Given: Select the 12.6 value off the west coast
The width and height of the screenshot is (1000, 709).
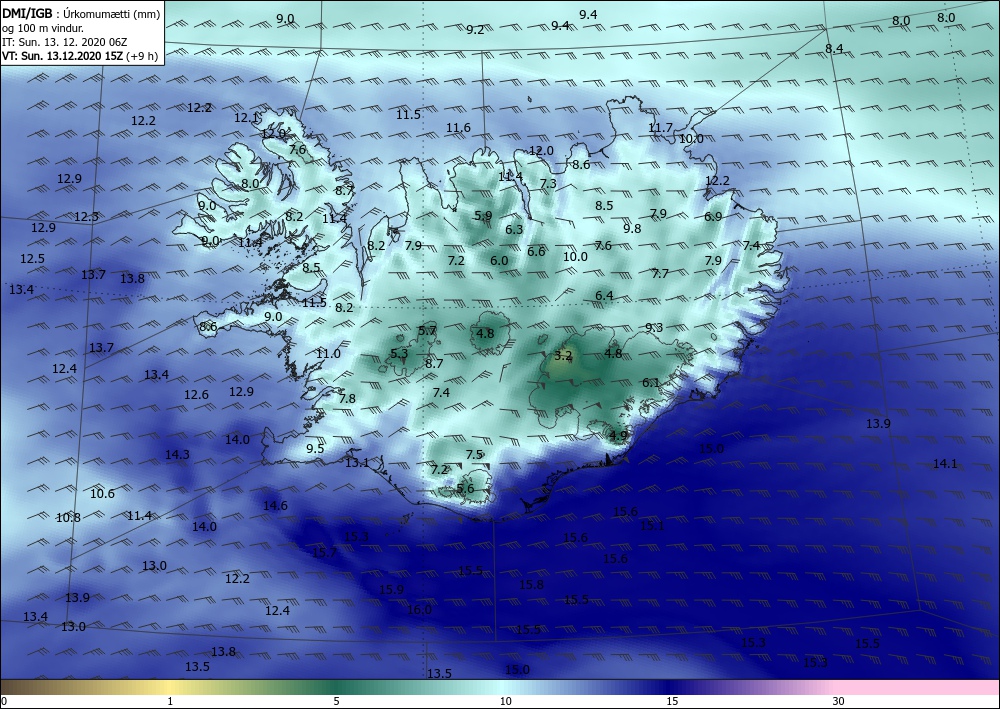Looking at the screenshot, I should click(196, 395).
